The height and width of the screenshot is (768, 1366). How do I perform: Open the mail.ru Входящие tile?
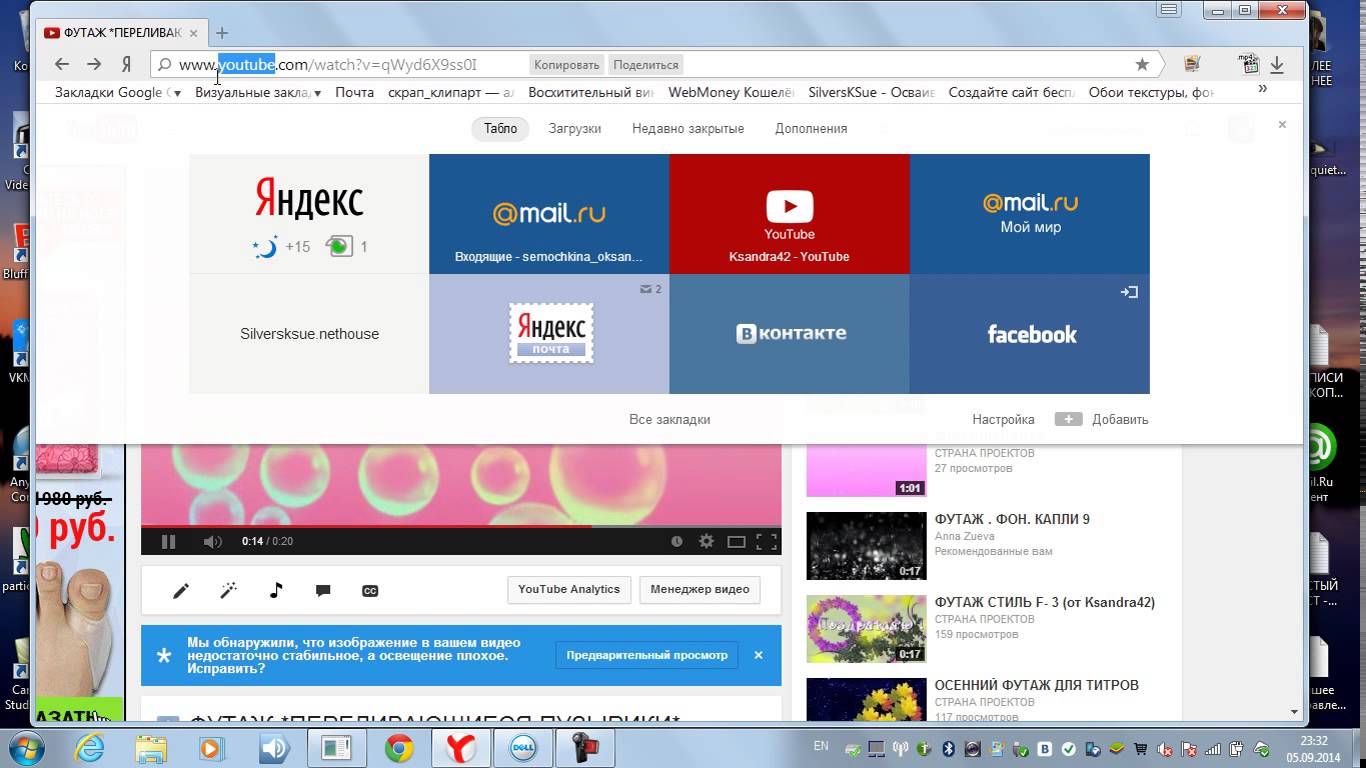pyautogui.click(x=549, y=214)
